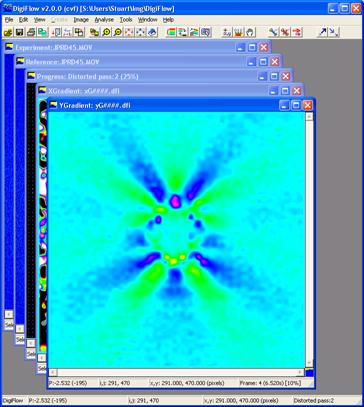This screenshot has width=364, height=407.
Task: Click the YGradient vertical scrollbar up arrow
Action: coord(309,116)
